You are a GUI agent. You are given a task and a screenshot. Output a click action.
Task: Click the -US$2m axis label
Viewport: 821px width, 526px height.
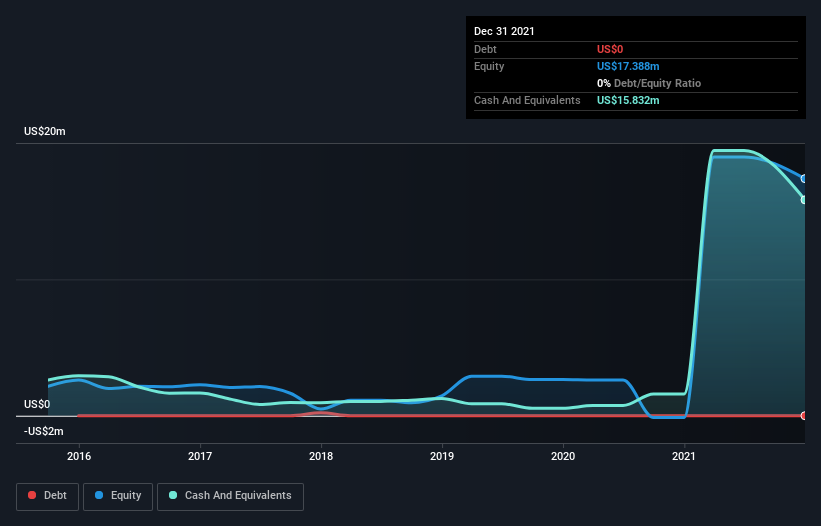click(x=43, y=431)
